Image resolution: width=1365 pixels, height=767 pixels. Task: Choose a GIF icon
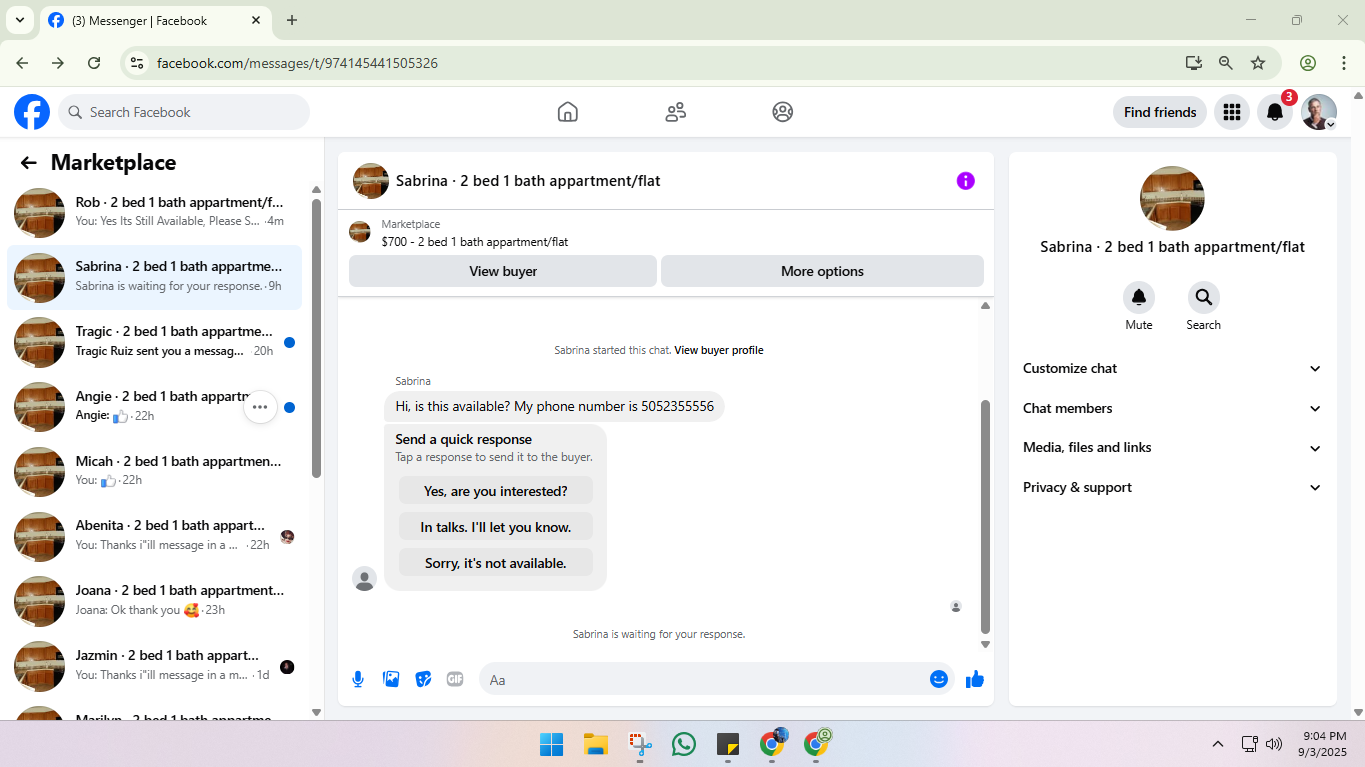tap(455, 679)
